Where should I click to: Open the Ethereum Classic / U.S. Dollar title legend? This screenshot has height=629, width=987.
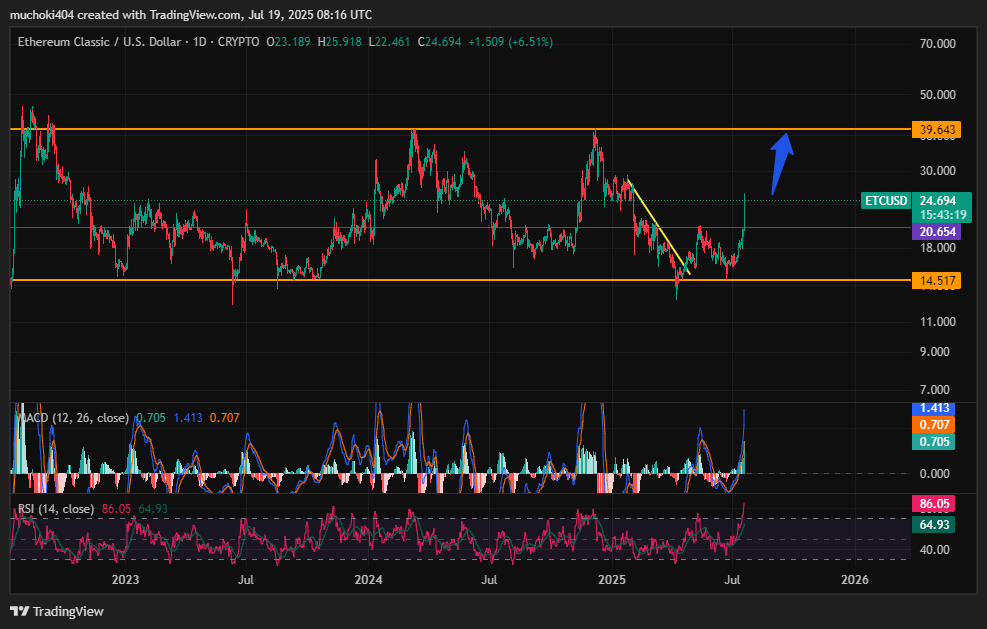click(x=138, y=42)
